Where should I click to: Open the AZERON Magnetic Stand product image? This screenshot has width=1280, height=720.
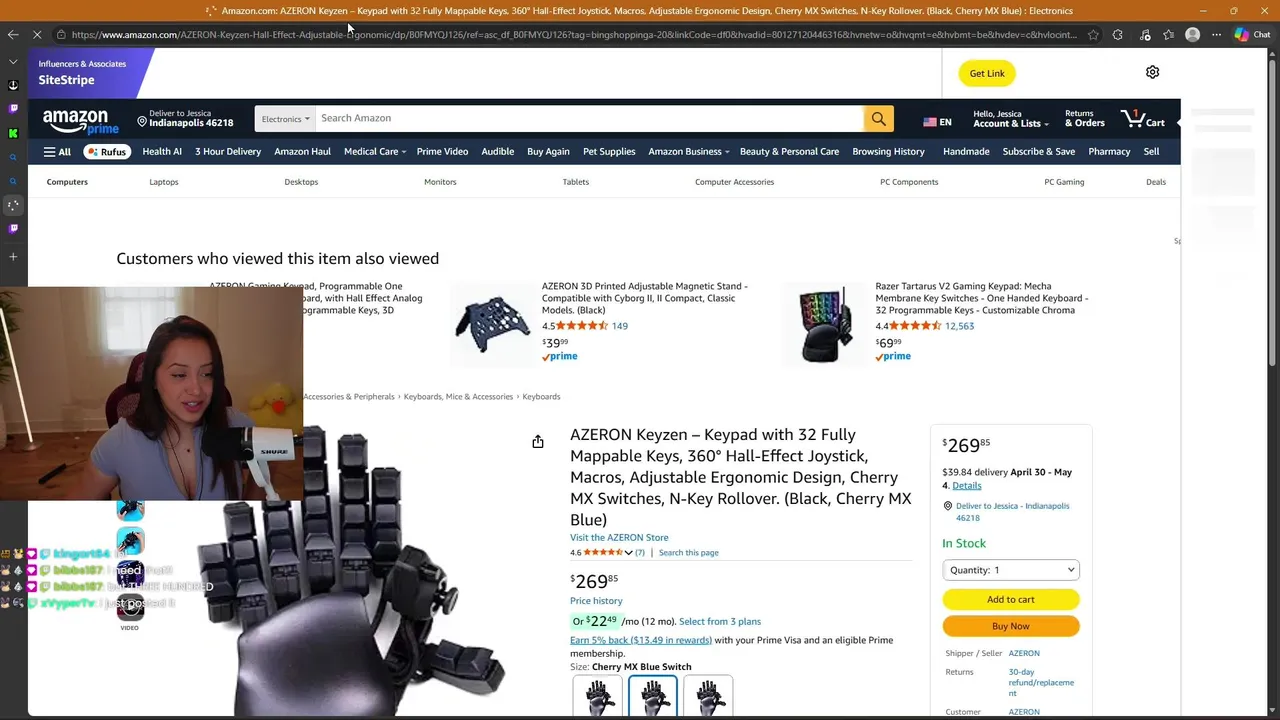point(492,324)
